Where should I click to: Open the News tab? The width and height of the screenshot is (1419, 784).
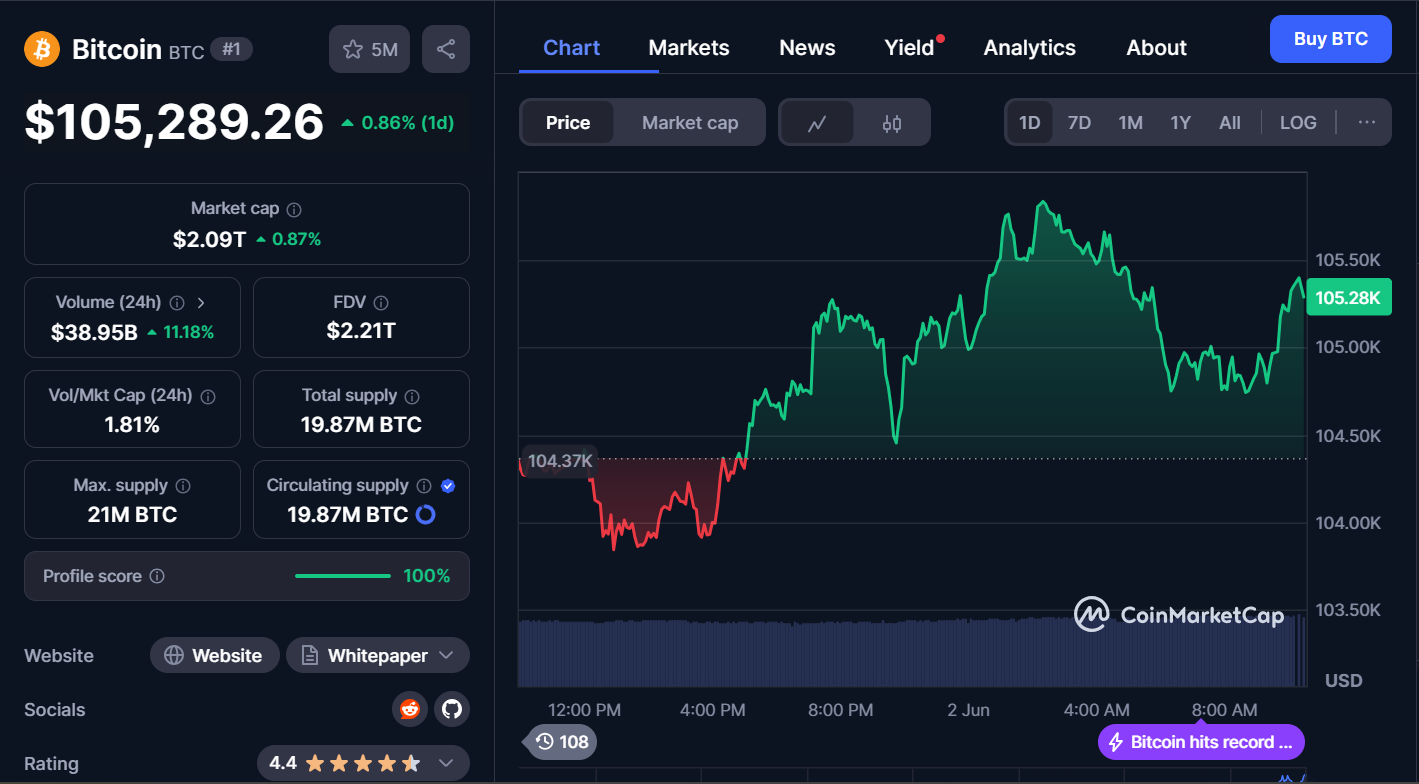pos(807,48)
